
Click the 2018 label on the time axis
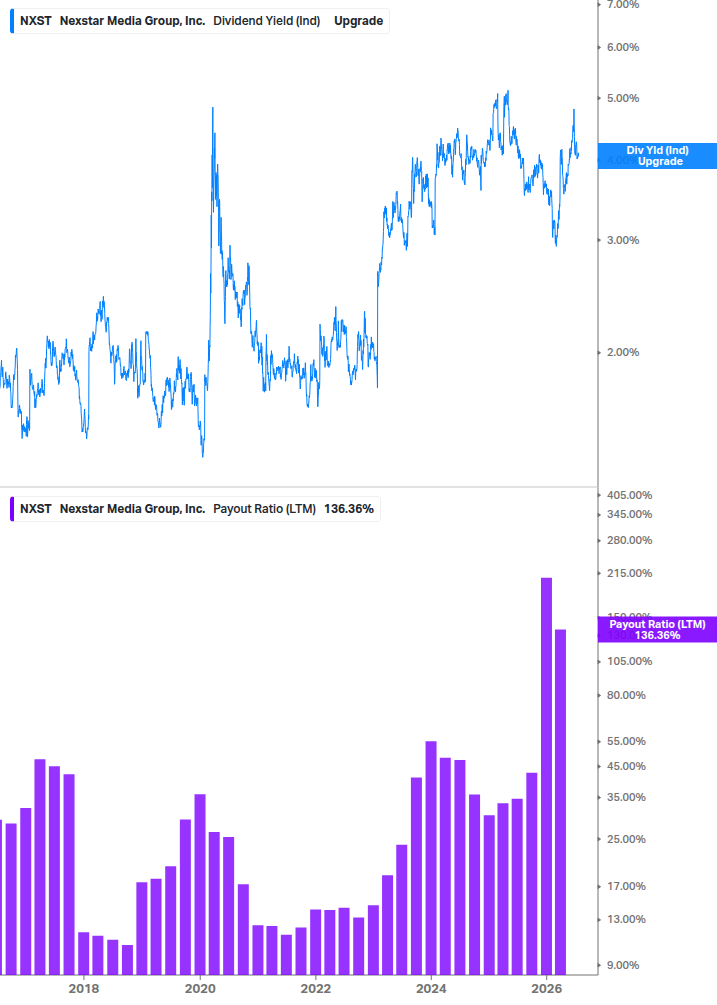(84, 989)
